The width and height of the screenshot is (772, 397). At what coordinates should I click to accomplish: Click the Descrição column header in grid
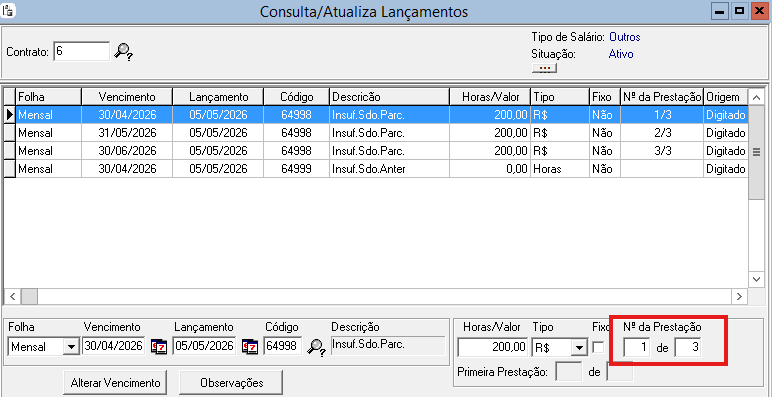[389, 97]
